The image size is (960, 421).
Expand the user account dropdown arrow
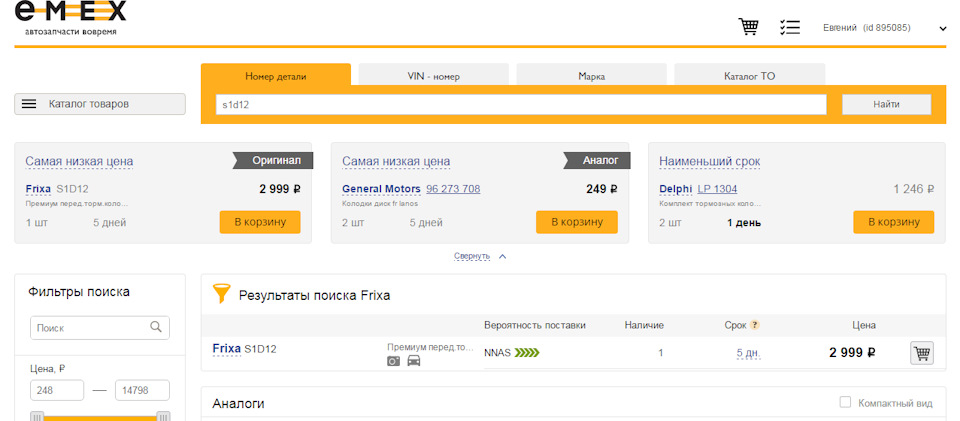tap(943, 29)
